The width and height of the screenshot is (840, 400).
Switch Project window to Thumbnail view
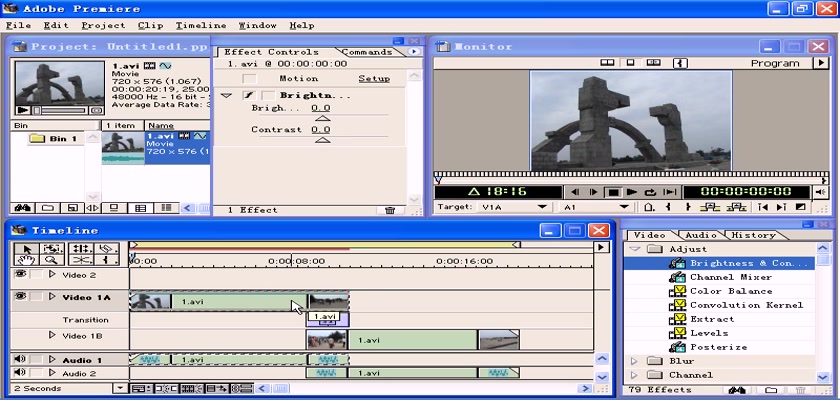point(140,208)
